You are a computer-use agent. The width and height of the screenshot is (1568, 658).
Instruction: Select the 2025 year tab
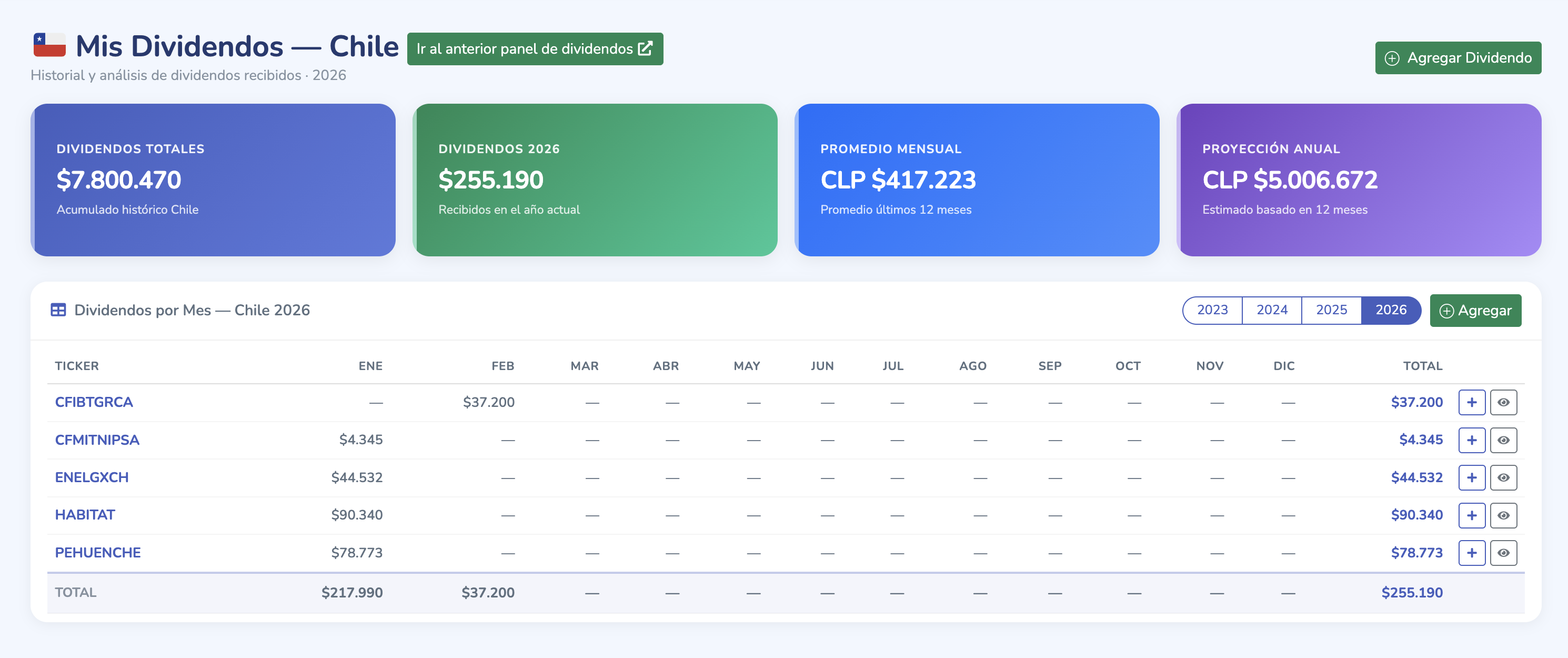(x=1331, y=310)
